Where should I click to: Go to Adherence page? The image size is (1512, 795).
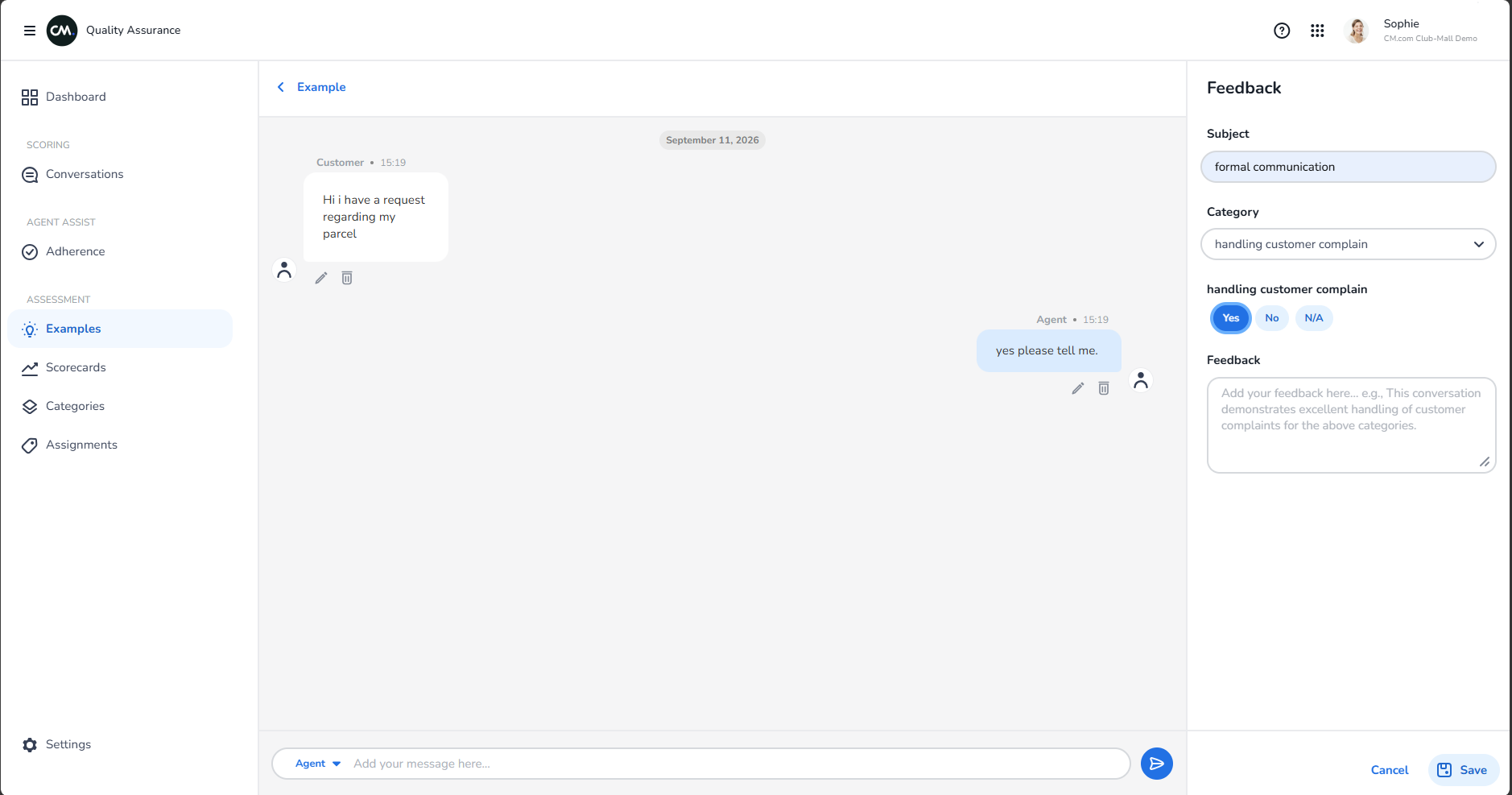pos(120,251)
